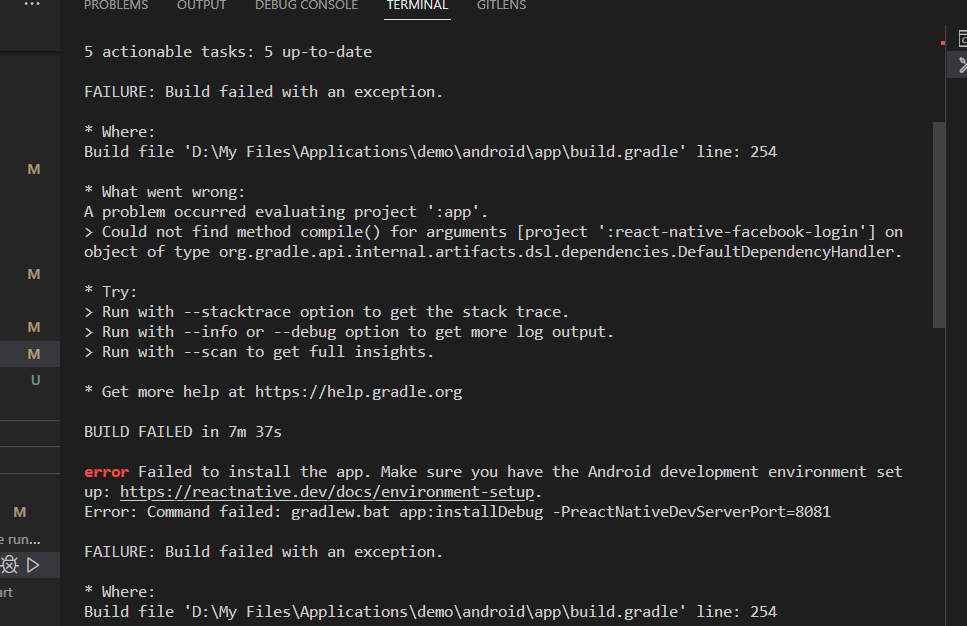
Task: Click the green U untracked badge
Action: [36, 380]
